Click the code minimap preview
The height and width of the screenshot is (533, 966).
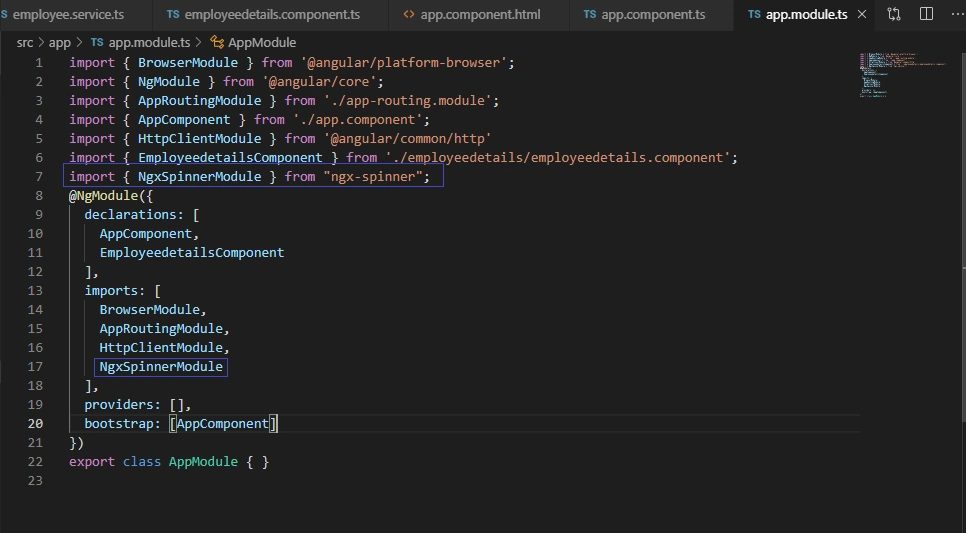click(903, 75)
